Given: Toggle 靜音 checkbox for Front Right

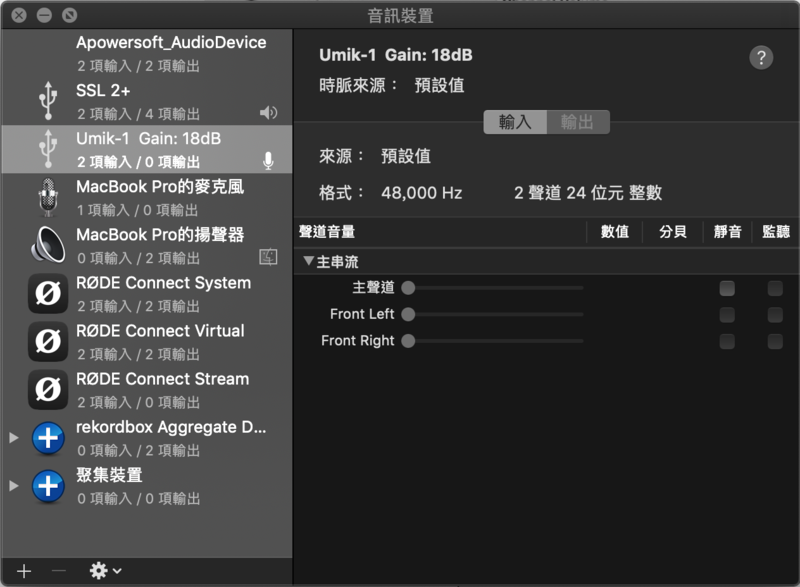Looking at the screenshot, I should click(x=727, y=342).
